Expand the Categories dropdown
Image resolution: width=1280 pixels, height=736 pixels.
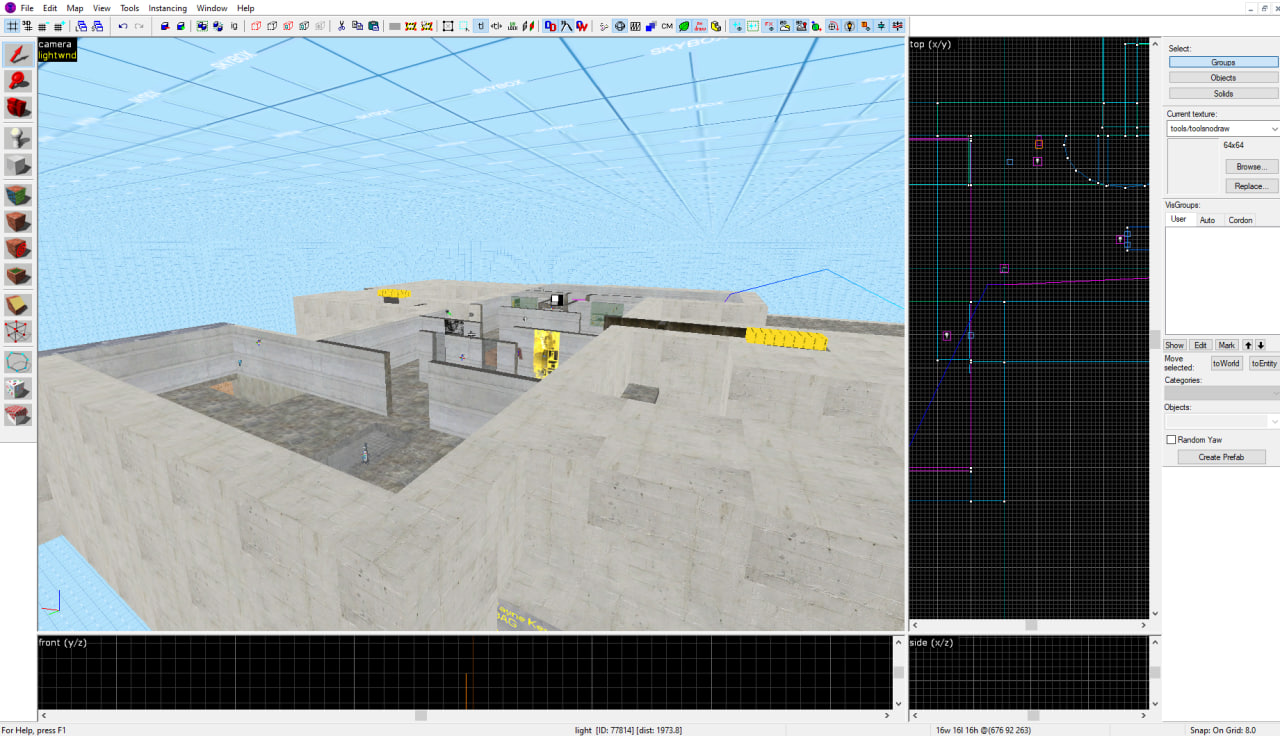pyautogui.click(x=1273, y=394)
